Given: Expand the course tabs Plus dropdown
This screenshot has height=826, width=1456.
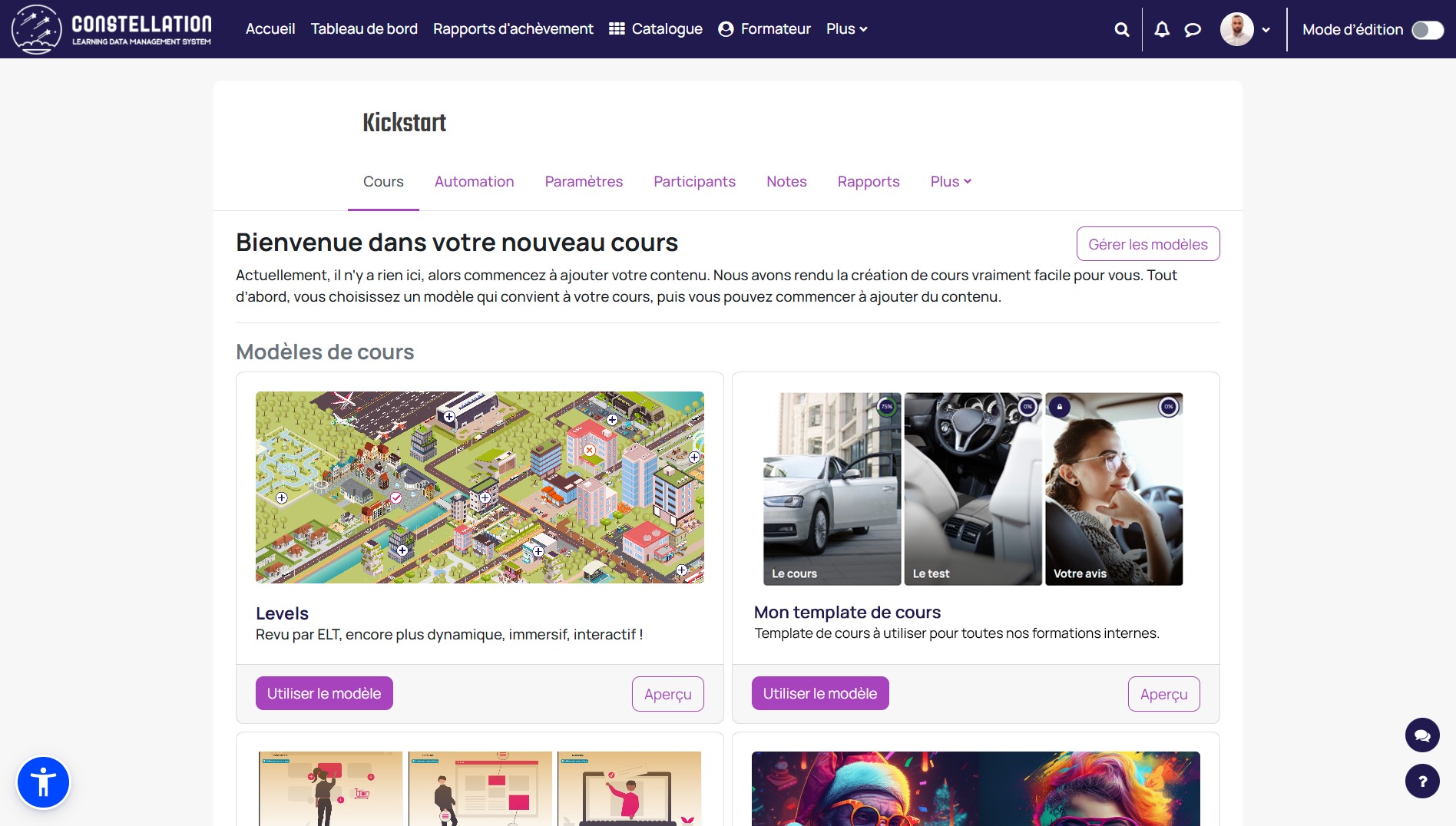Looking at the screenshot, I should pyautogui.click(x=951, y=182).
